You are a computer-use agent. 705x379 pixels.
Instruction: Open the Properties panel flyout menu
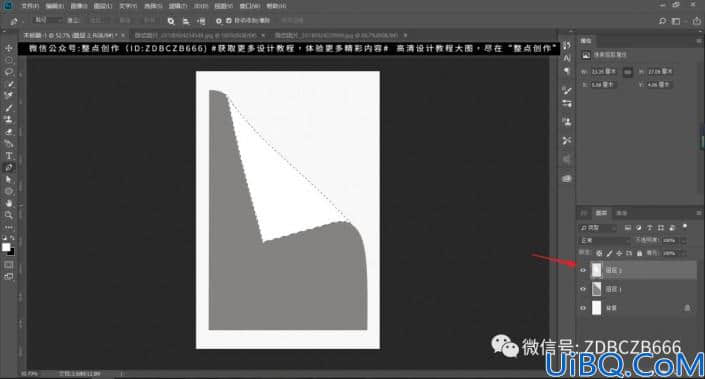[699, 40]
